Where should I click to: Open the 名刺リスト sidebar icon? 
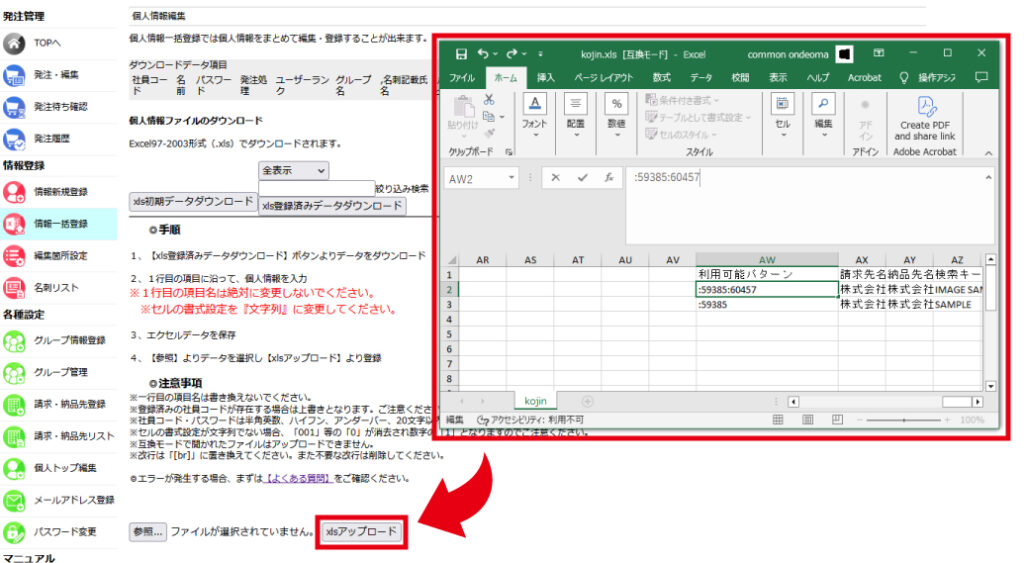(14, 289)
